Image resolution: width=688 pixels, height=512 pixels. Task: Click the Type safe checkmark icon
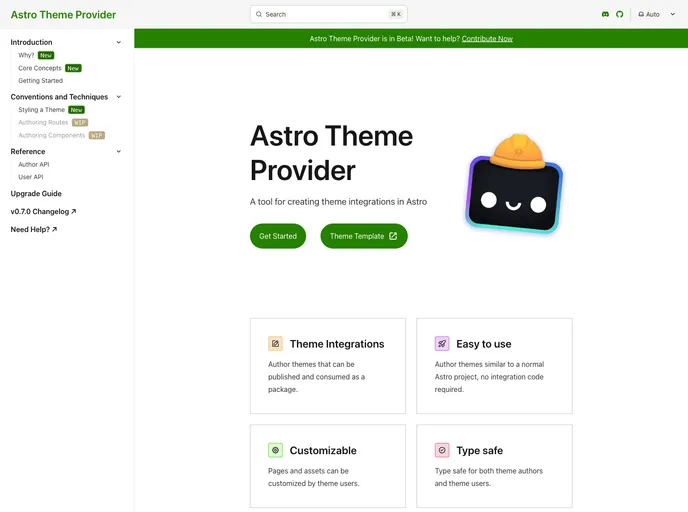pos(442,450)
